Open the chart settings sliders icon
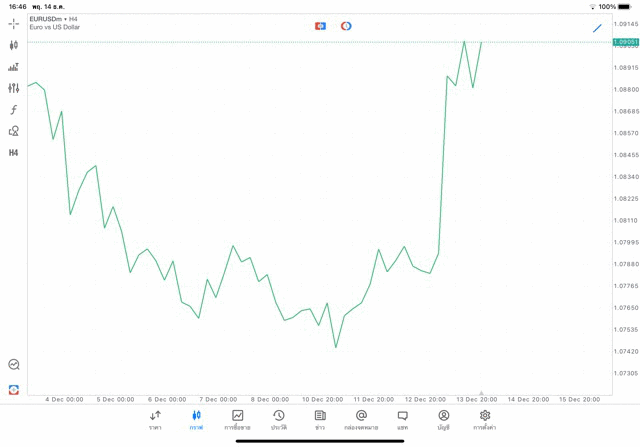The height and width of the screenshot is (447, 640). coord(14,88)
